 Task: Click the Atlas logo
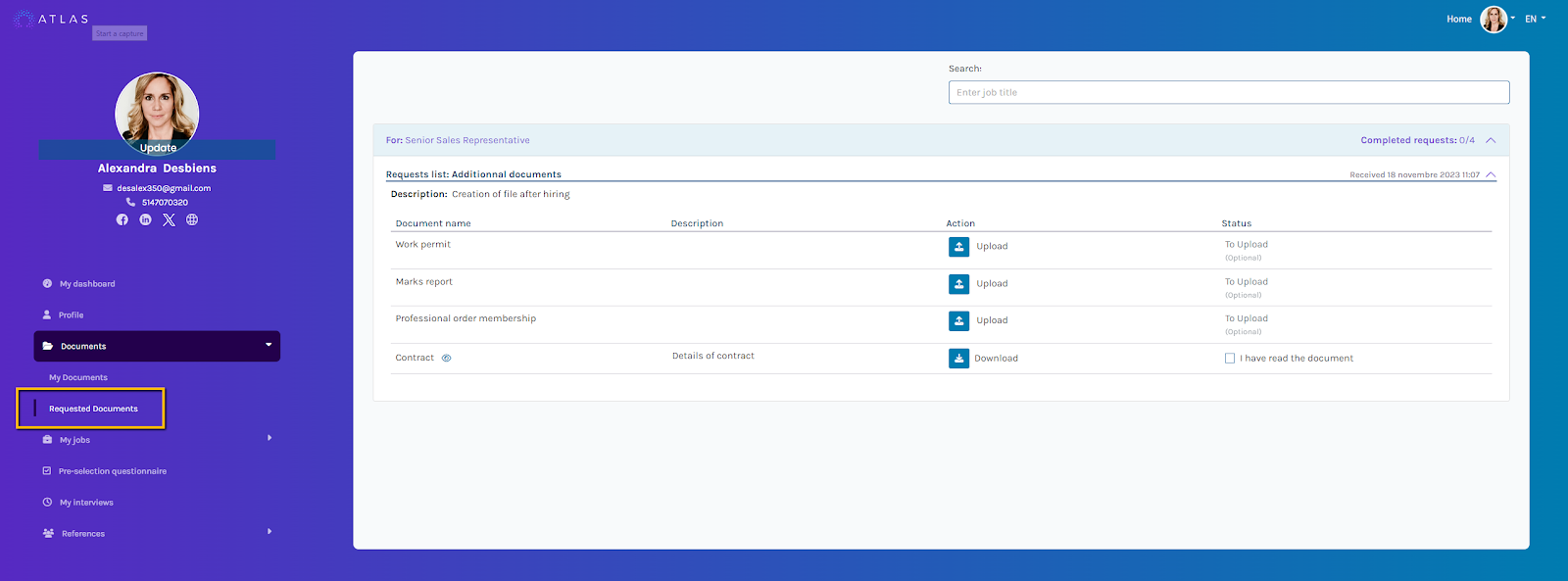click(51, 19)
